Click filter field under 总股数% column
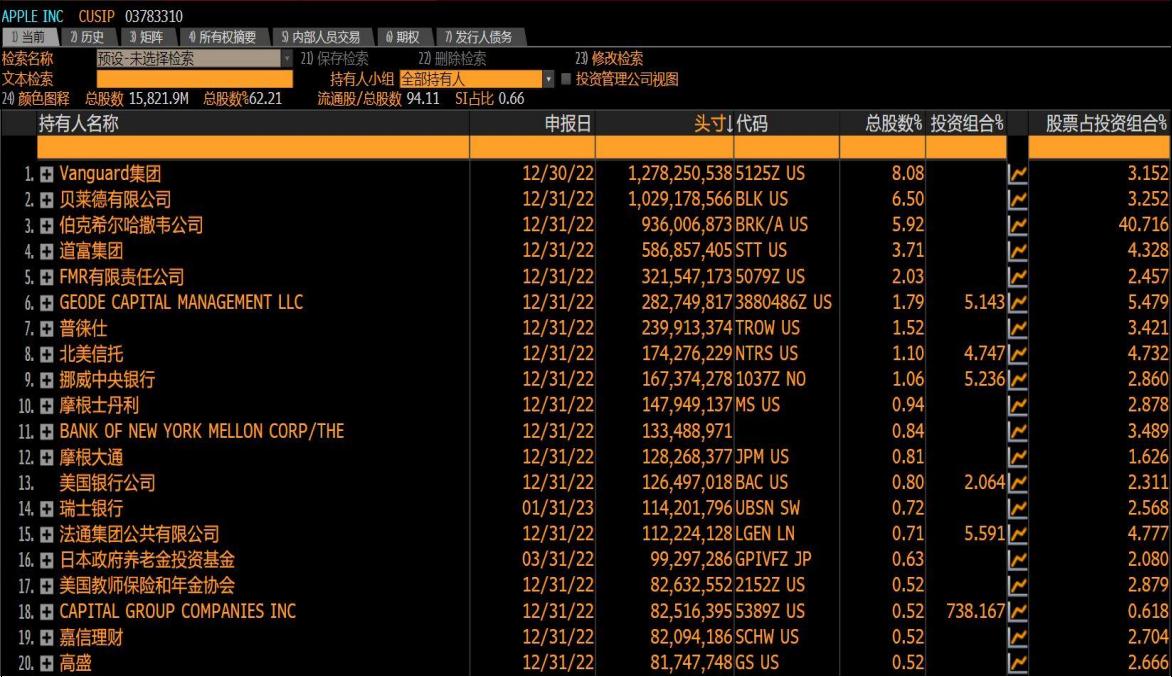Viewport: 1172px width, 677px height. pos(882,148)
